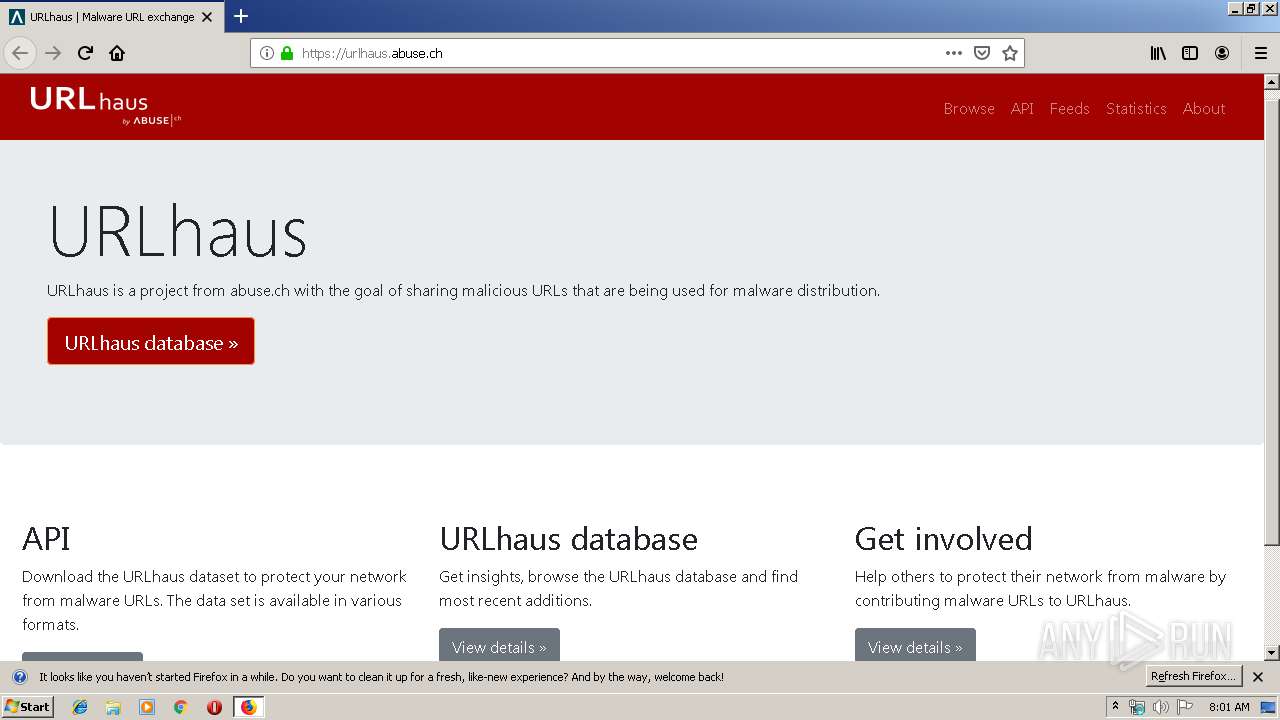
Task: Save page to Pocket icon
Action: click(982, 53)
